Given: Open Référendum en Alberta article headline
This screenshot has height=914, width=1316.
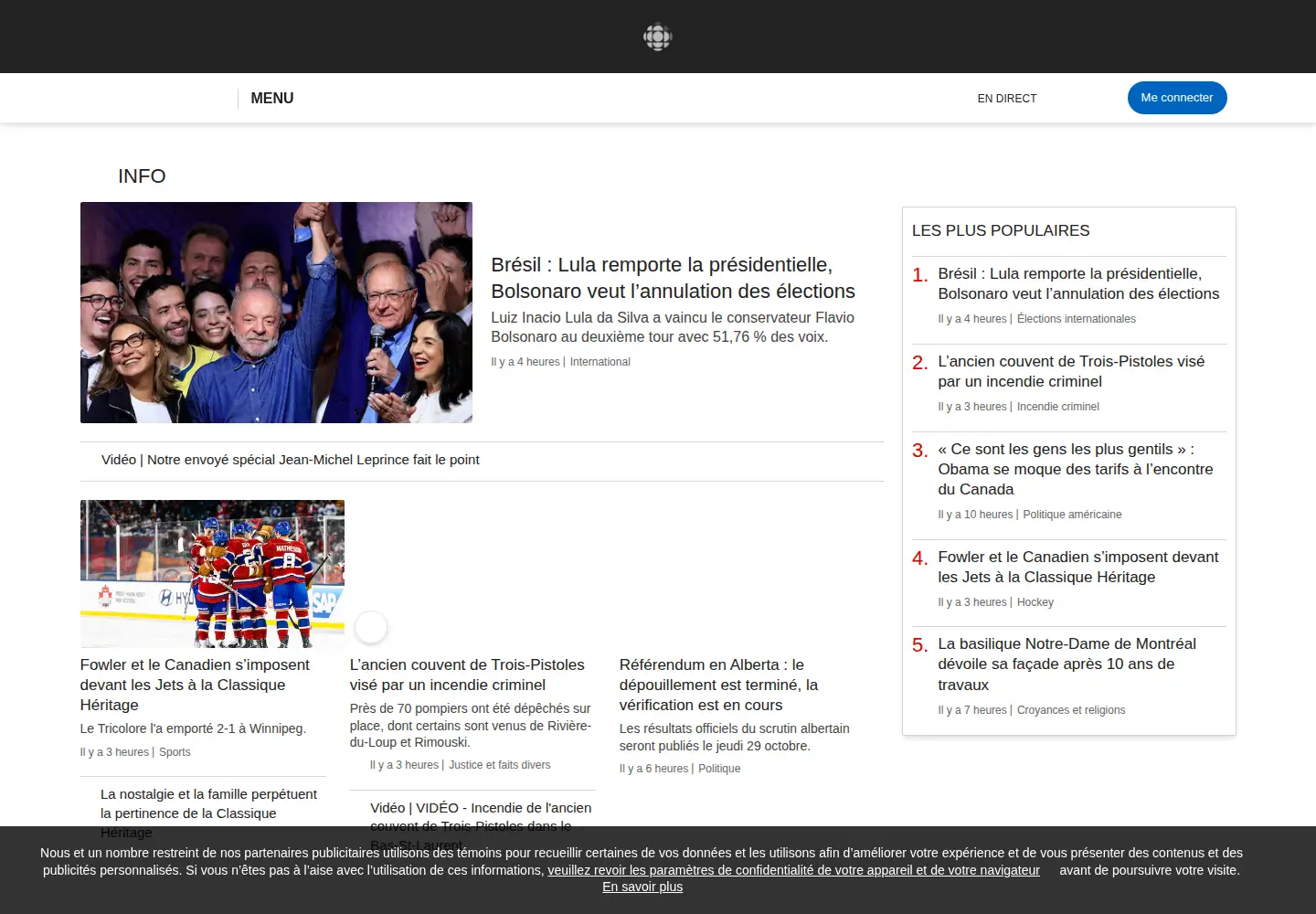Looking at the screenshot, I should (718, 685).
